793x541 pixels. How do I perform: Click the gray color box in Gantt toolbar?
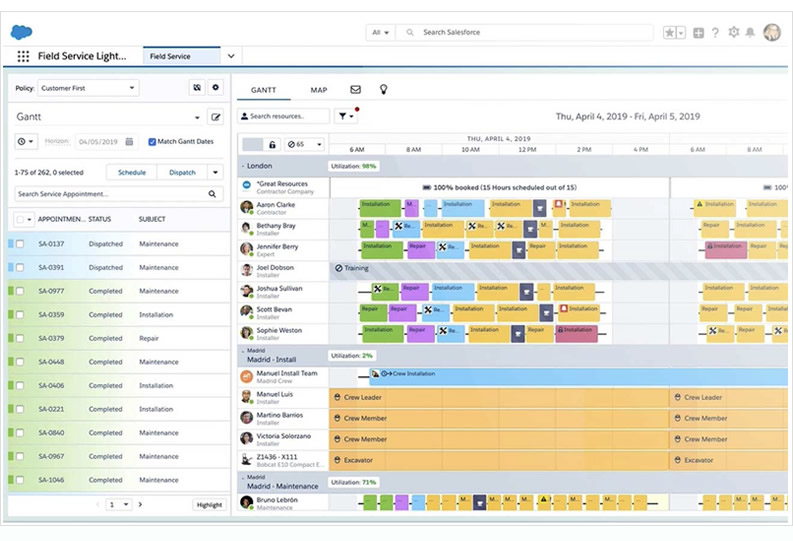[253, 145]
